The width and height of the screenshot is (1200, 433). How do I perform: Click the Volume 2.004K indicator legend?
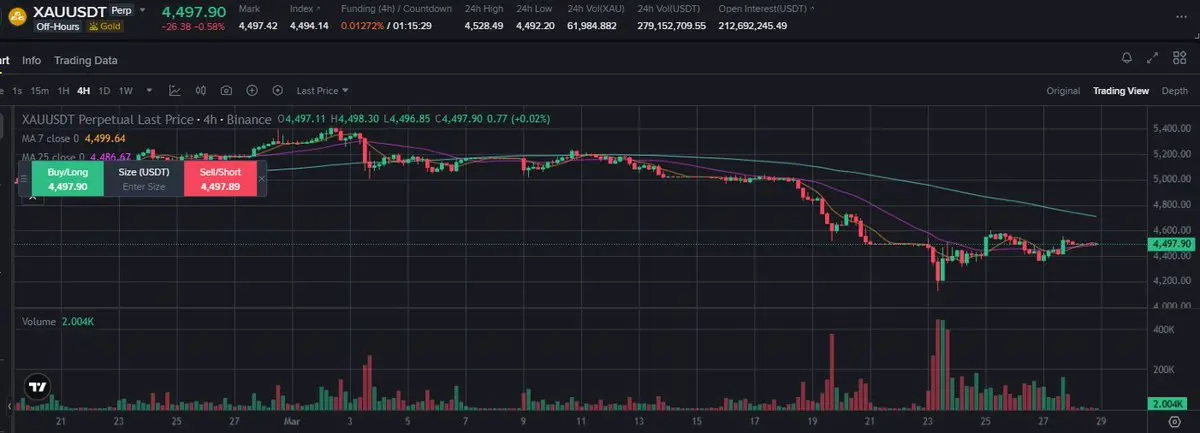coord(58,320)
